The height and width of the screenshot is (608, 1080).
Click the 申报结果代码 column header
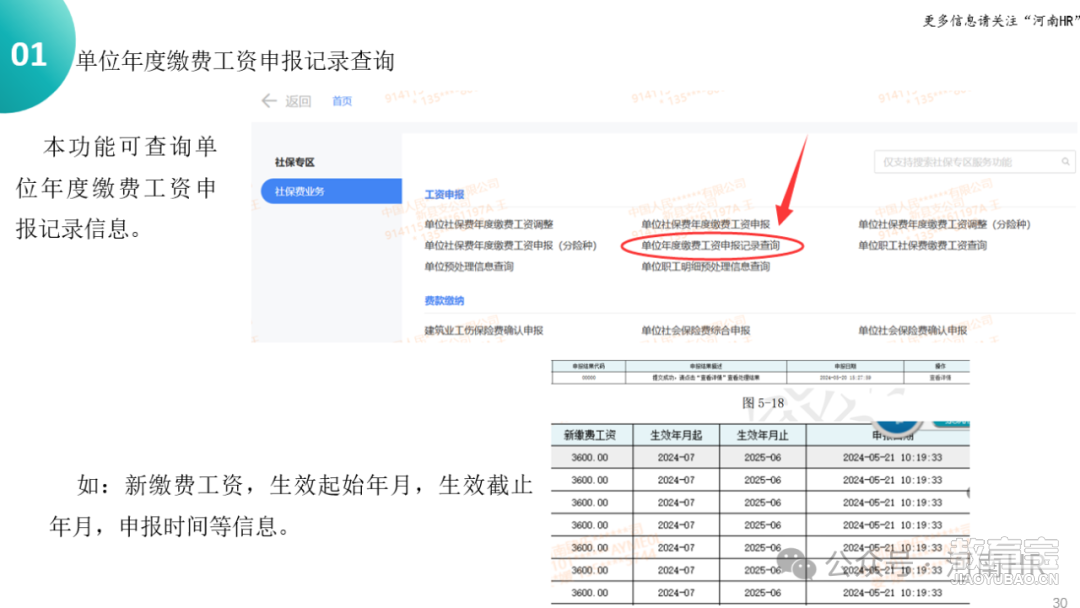click(x=589, y=366)
